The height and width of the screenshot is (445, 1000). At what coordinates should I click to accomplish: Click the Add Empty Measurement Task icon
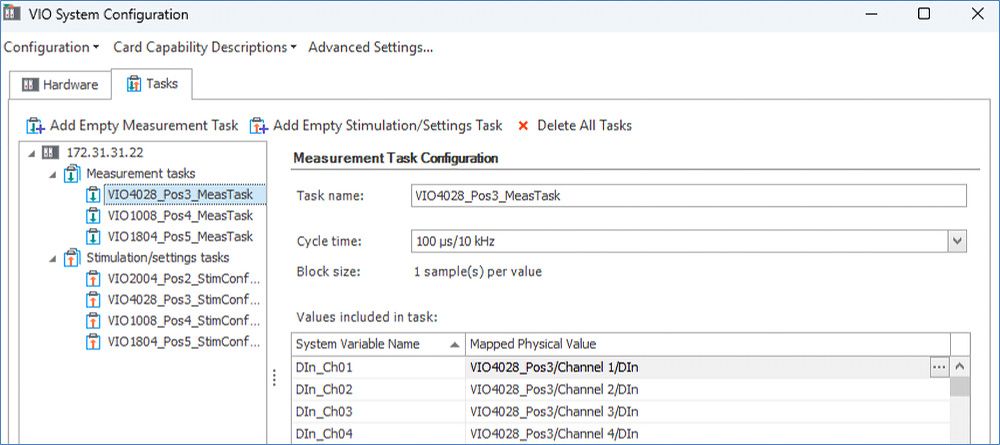click(x=35, y=126)
